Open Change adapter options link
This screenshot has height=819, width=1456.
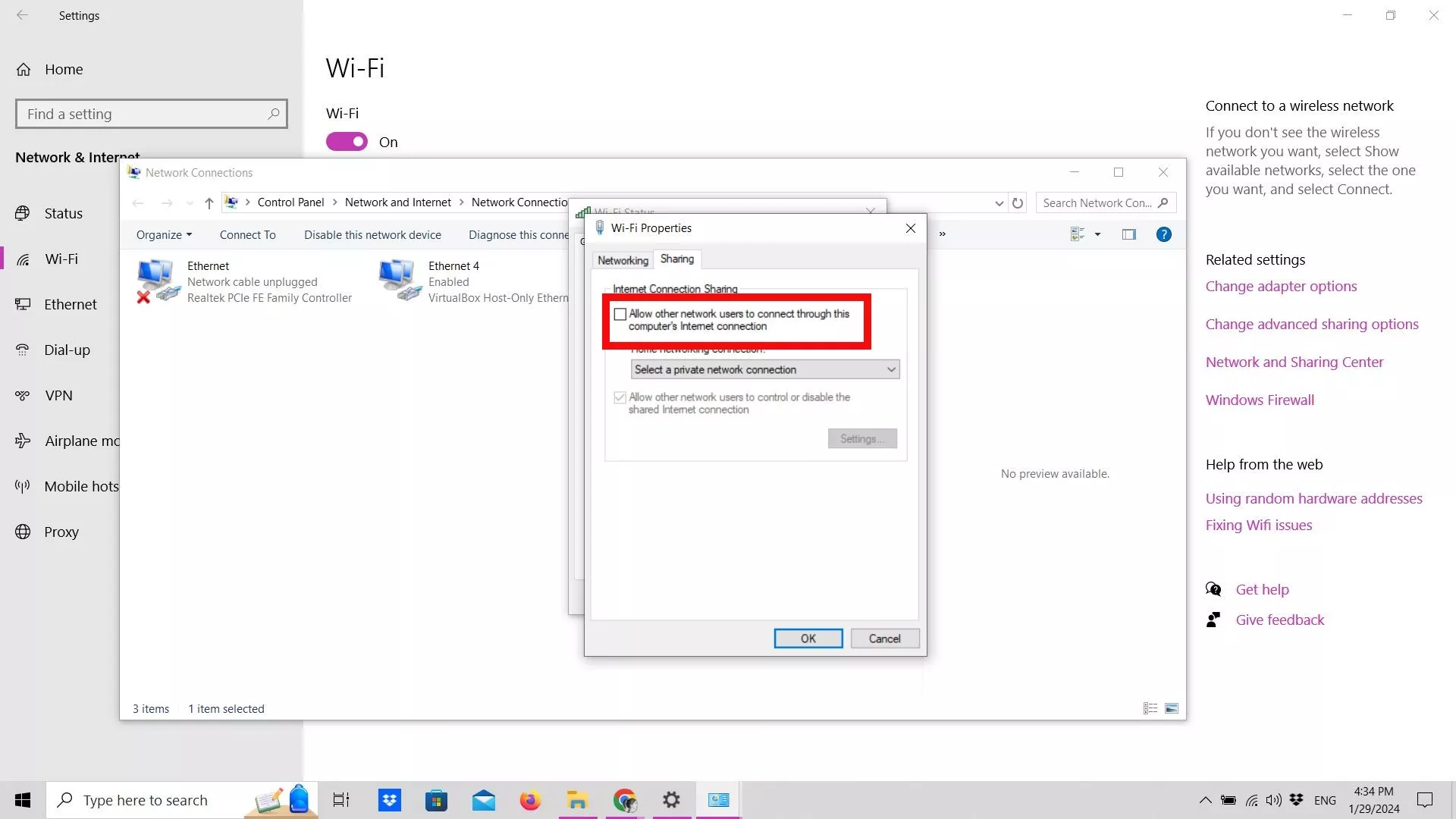[1281, 287]
